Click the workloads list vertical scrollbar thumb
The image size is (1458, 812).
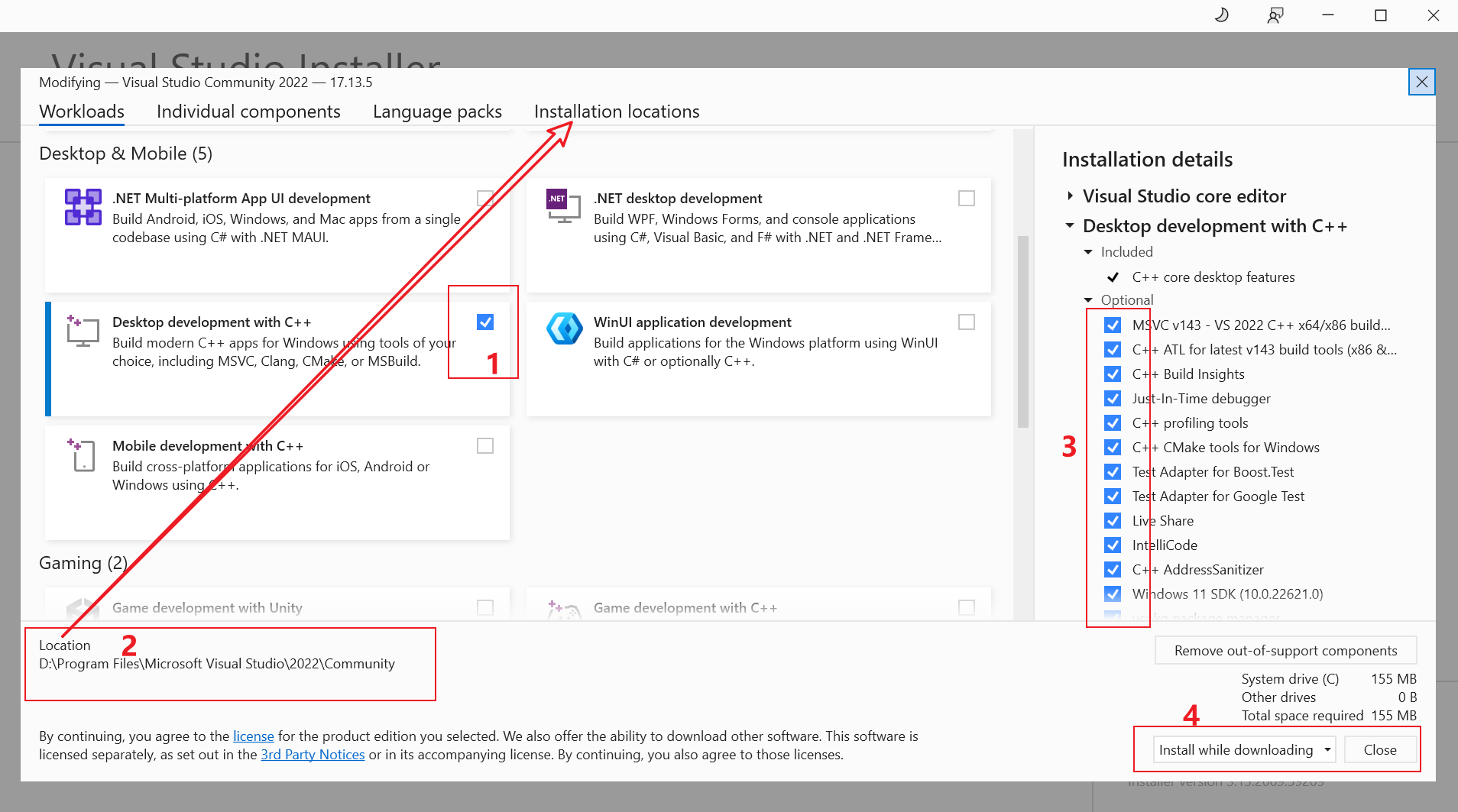point(1023,332)
